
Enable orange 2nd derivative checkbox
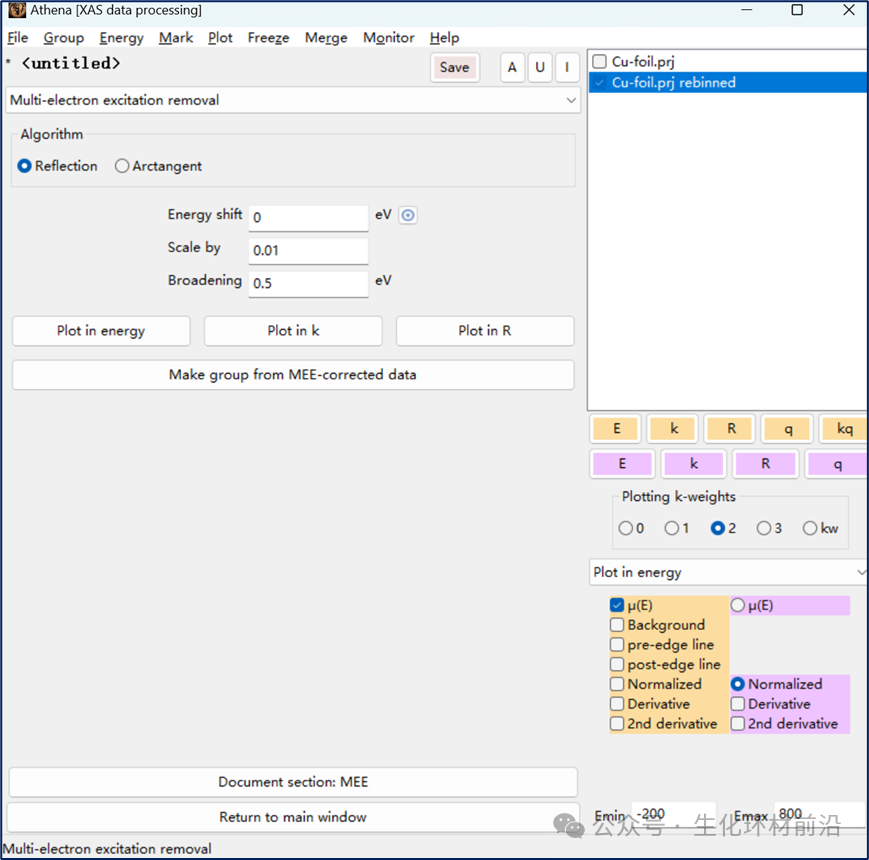point(617,724)
